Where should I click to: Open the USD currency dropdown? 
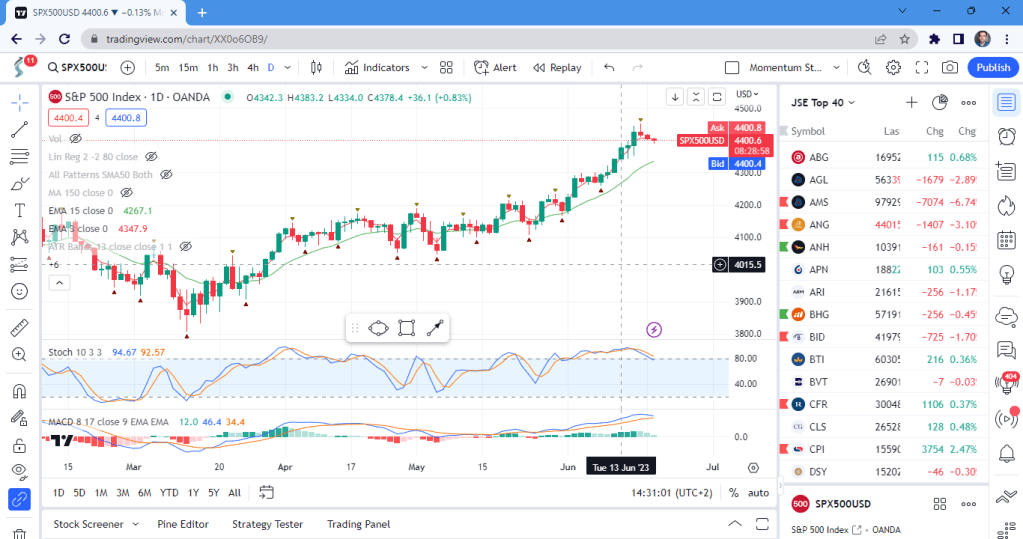pos(749,94)
